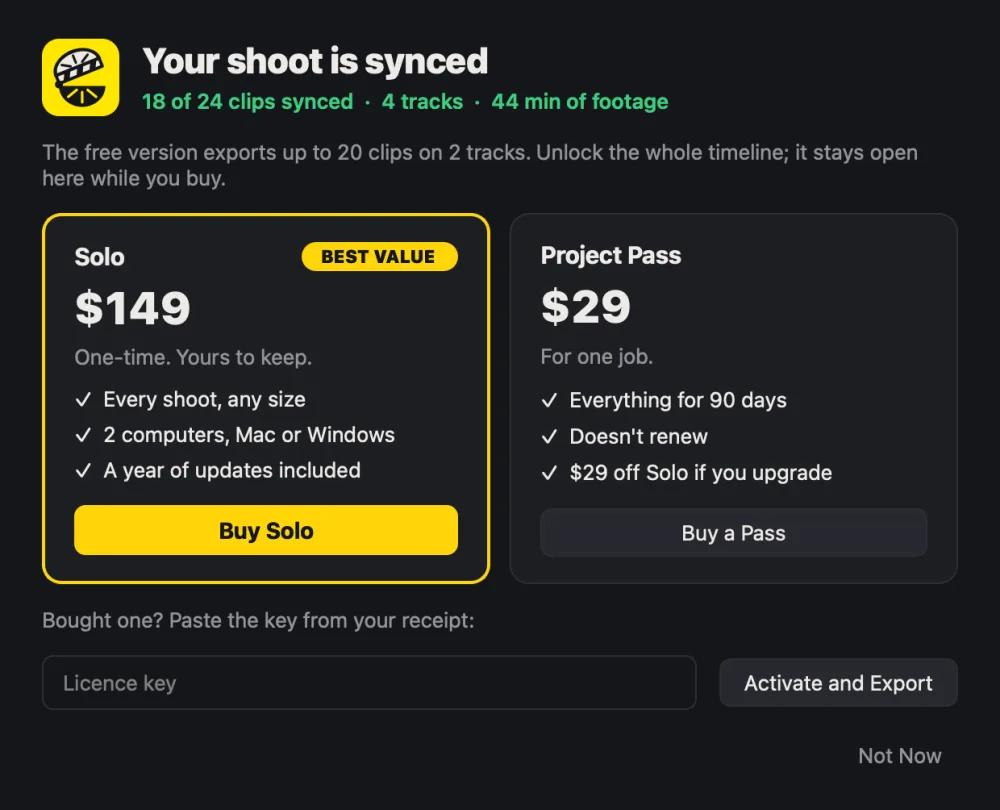Click 'Bought one? Paste the key' label
Image resolution: width=1000 pixels, height=810 pixels.
[x=258, y=620]
